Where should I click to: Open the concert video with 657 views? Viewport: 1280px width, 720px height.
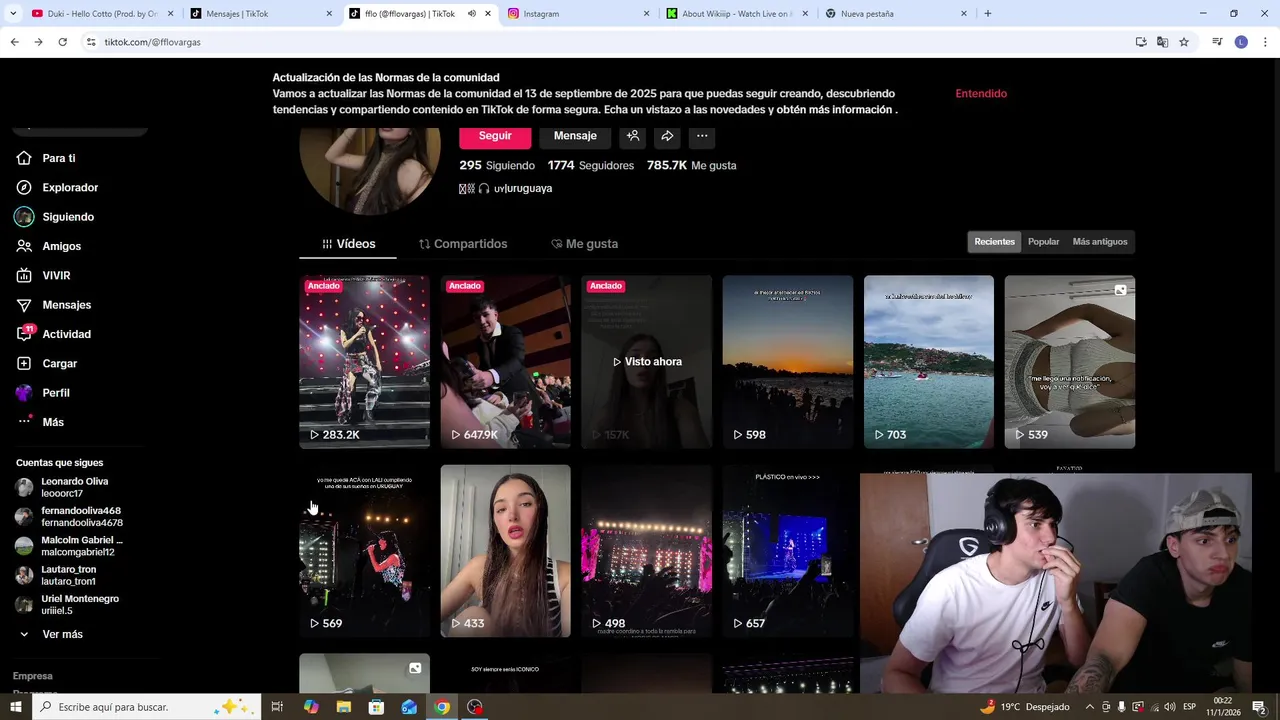787,551
